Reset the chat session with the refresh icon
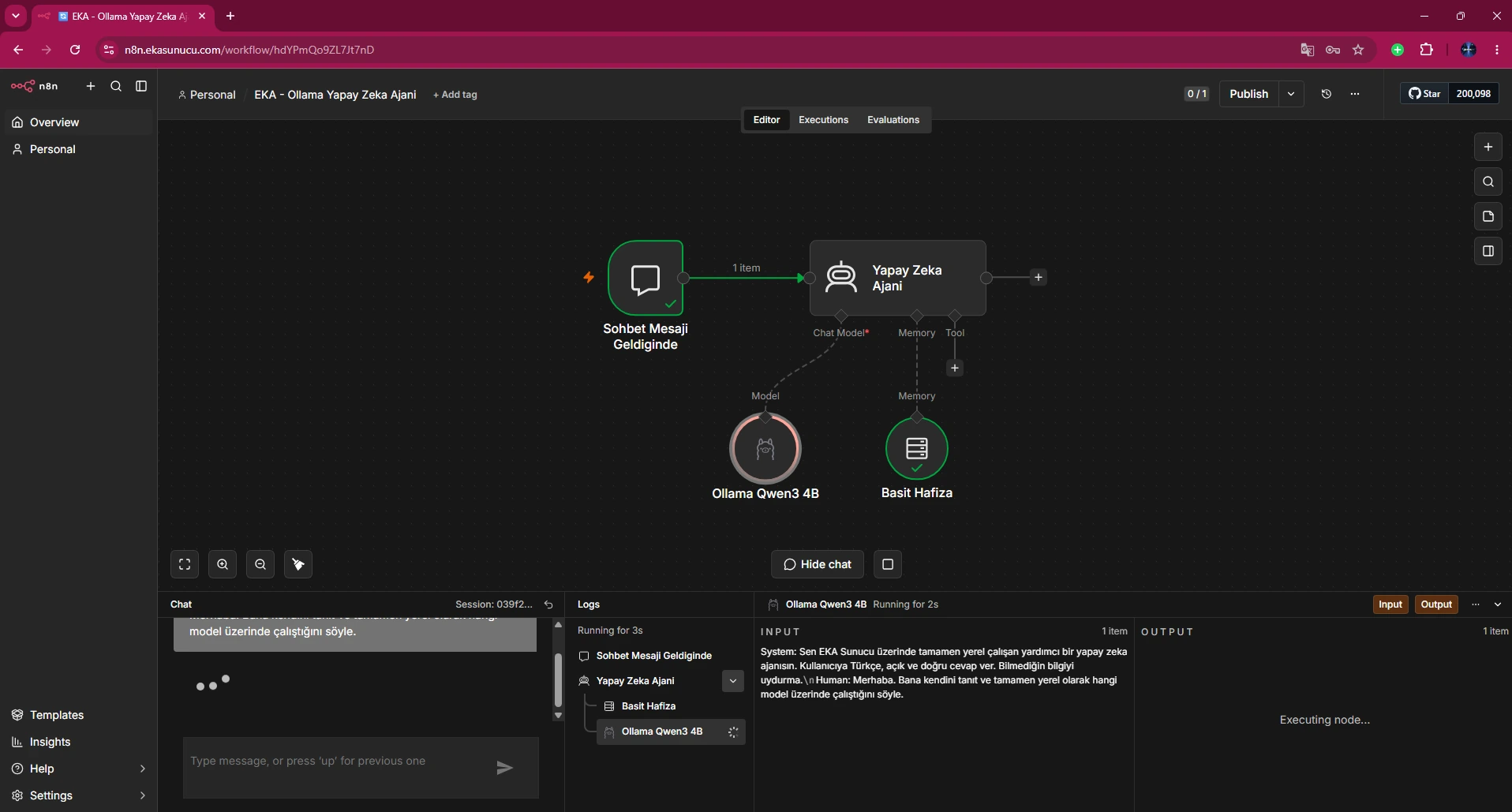 pos(548,604)
